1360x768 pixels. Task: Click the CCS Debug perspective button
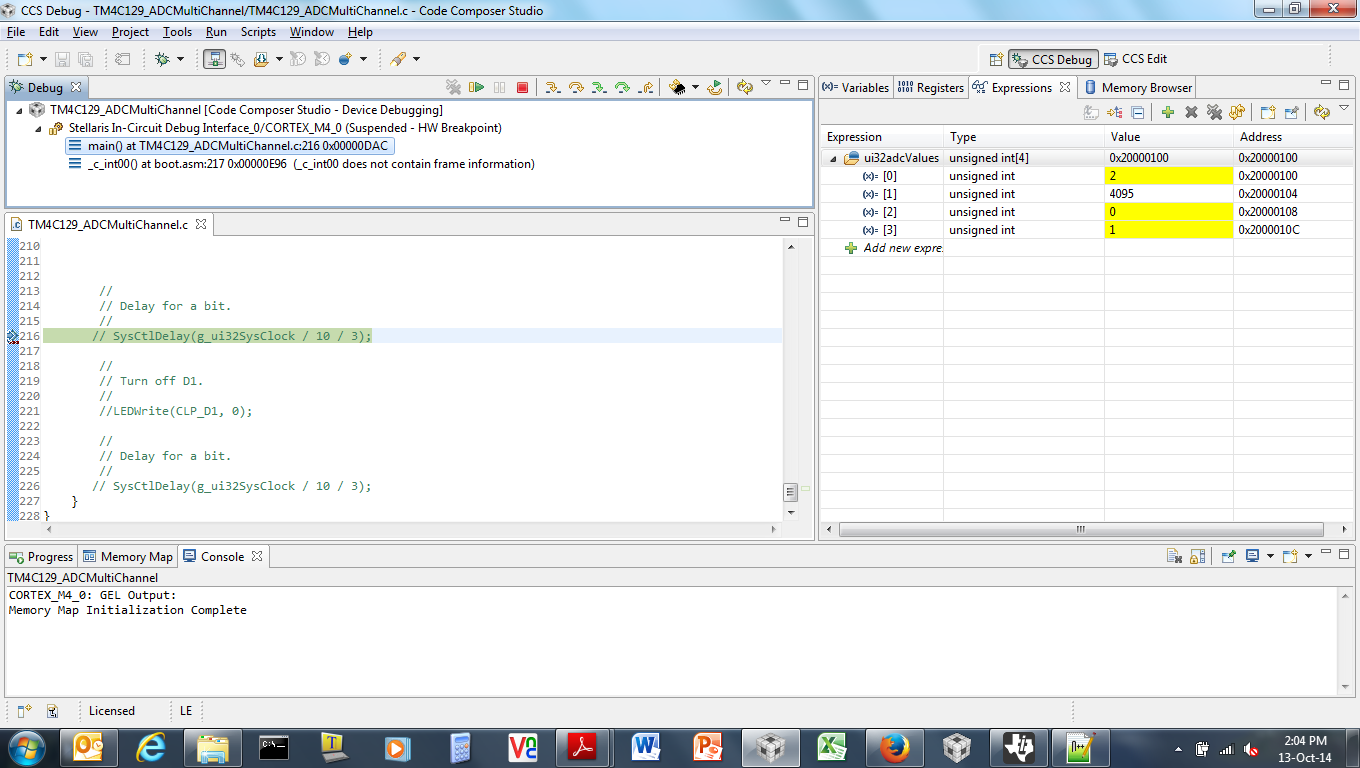click(1053, 59)
